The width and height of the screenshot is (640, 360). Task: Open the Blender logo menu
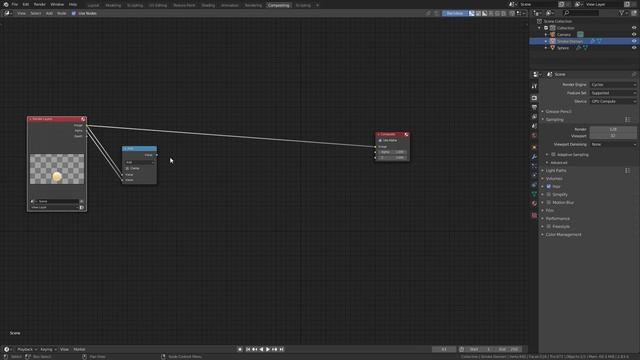[x=6, y=4]
